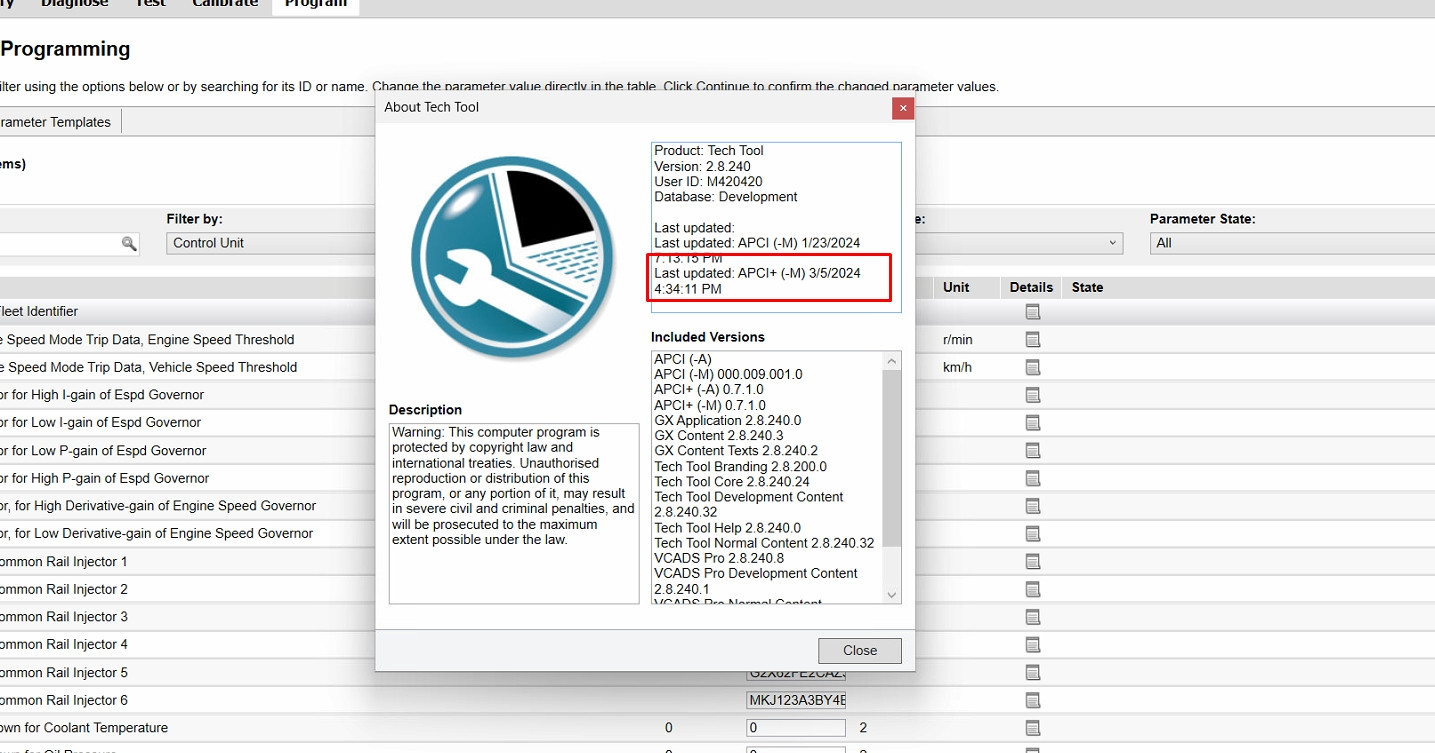This screenshot has width=1435, height=753.
Task: Close the About Tech Tool dialog
Action: [x=859, y=650]
